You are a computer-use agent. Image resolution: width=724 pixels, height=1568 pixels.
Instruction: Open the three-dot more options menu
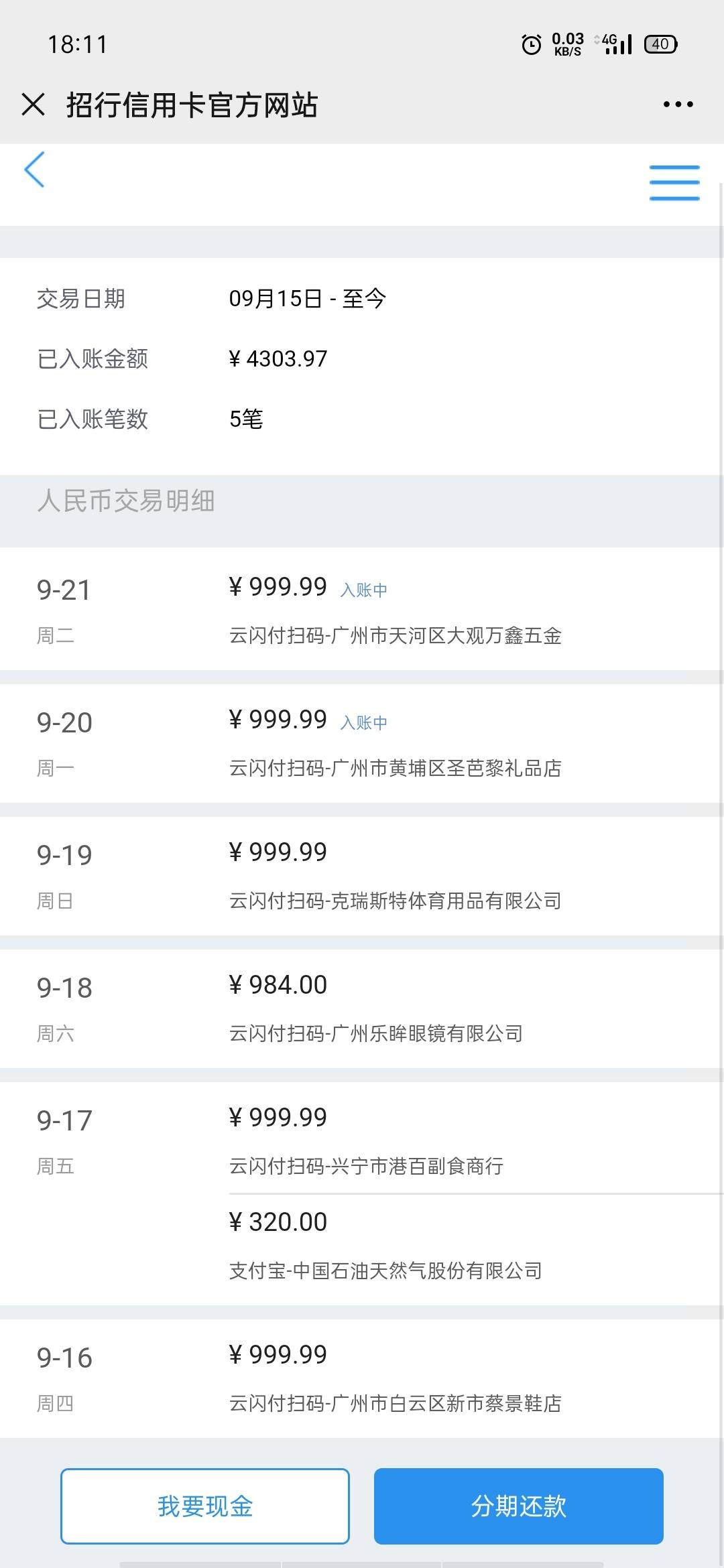(678, 105)
